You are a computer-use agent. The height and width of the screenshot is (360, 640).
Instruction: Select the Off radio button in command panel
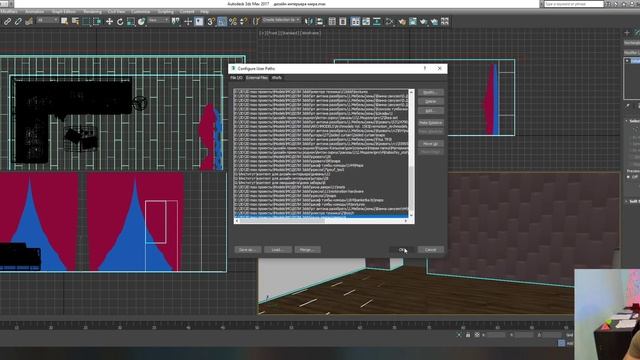pyautogui.click(x=629, y=177)
